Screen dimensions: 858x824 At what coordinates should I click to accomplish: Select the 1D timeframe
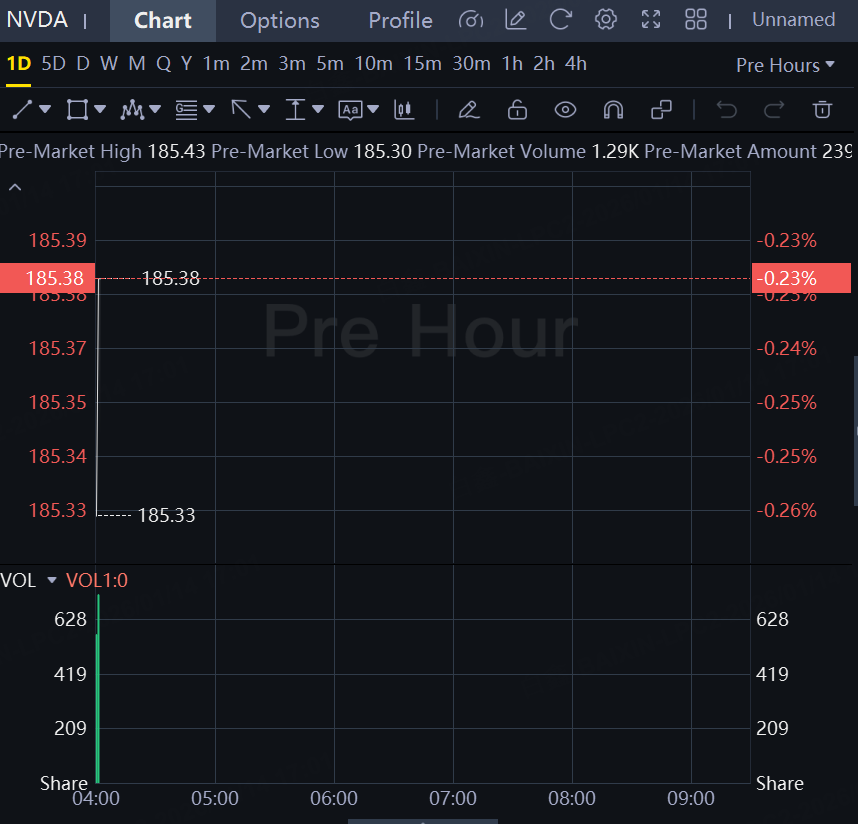[x=18, y=64]
